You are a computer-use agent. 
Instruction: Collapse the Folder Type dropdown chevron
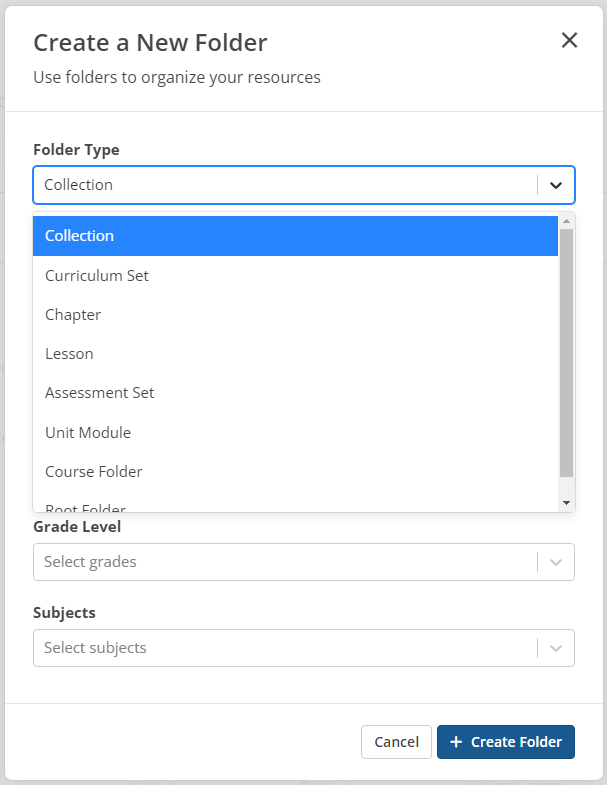tap(556, 185)
